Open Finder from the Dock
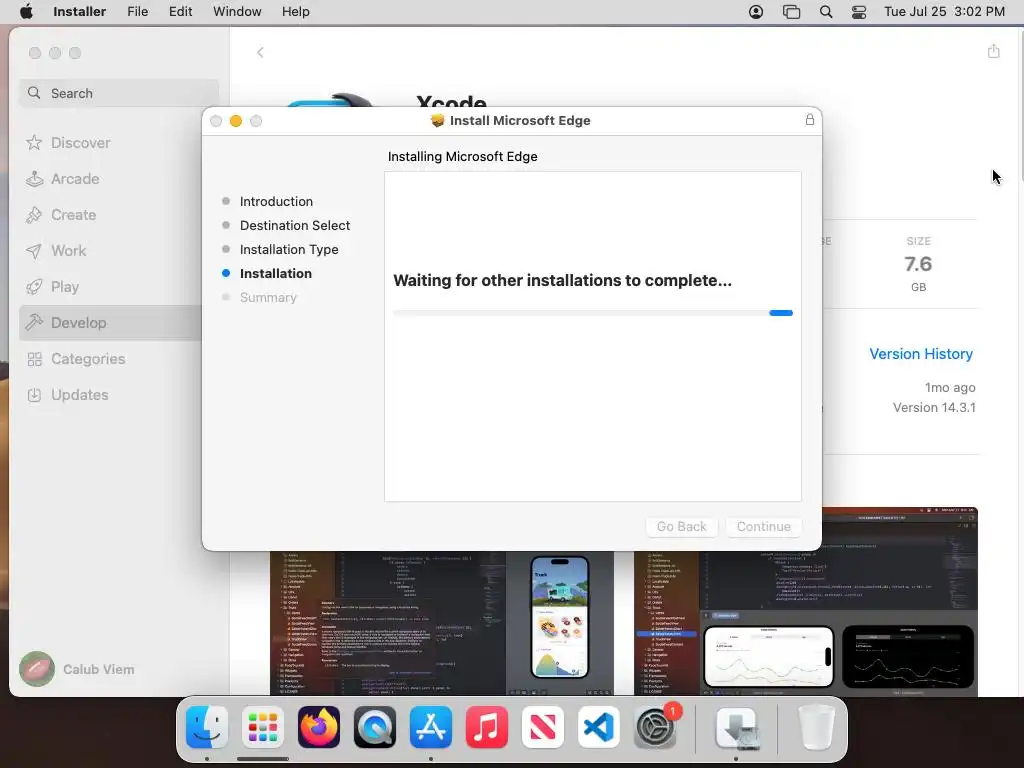Viewport: 1024px width, 768px height. click(x=207, y=727)
